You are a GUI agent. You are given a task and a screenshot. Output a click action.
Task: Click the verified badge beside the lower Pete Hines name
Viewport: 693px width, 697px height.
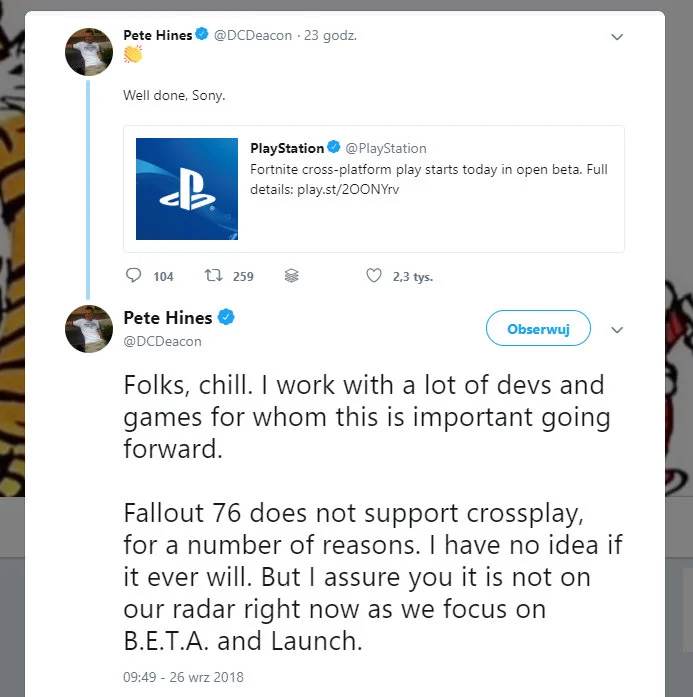[x=227, y=318]
